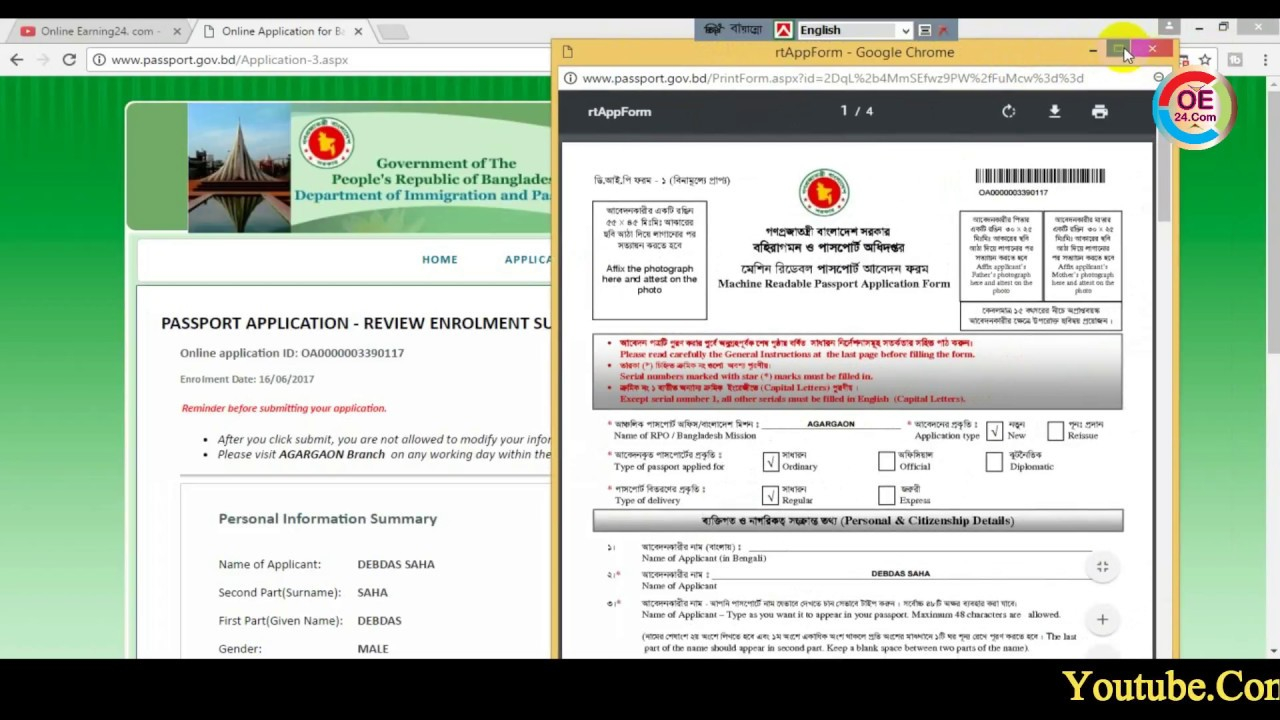Open Chrome three-dot menu
The width and height of the screenshot is (1280, 720).
pyautogui.click(x=1265, y=60)
